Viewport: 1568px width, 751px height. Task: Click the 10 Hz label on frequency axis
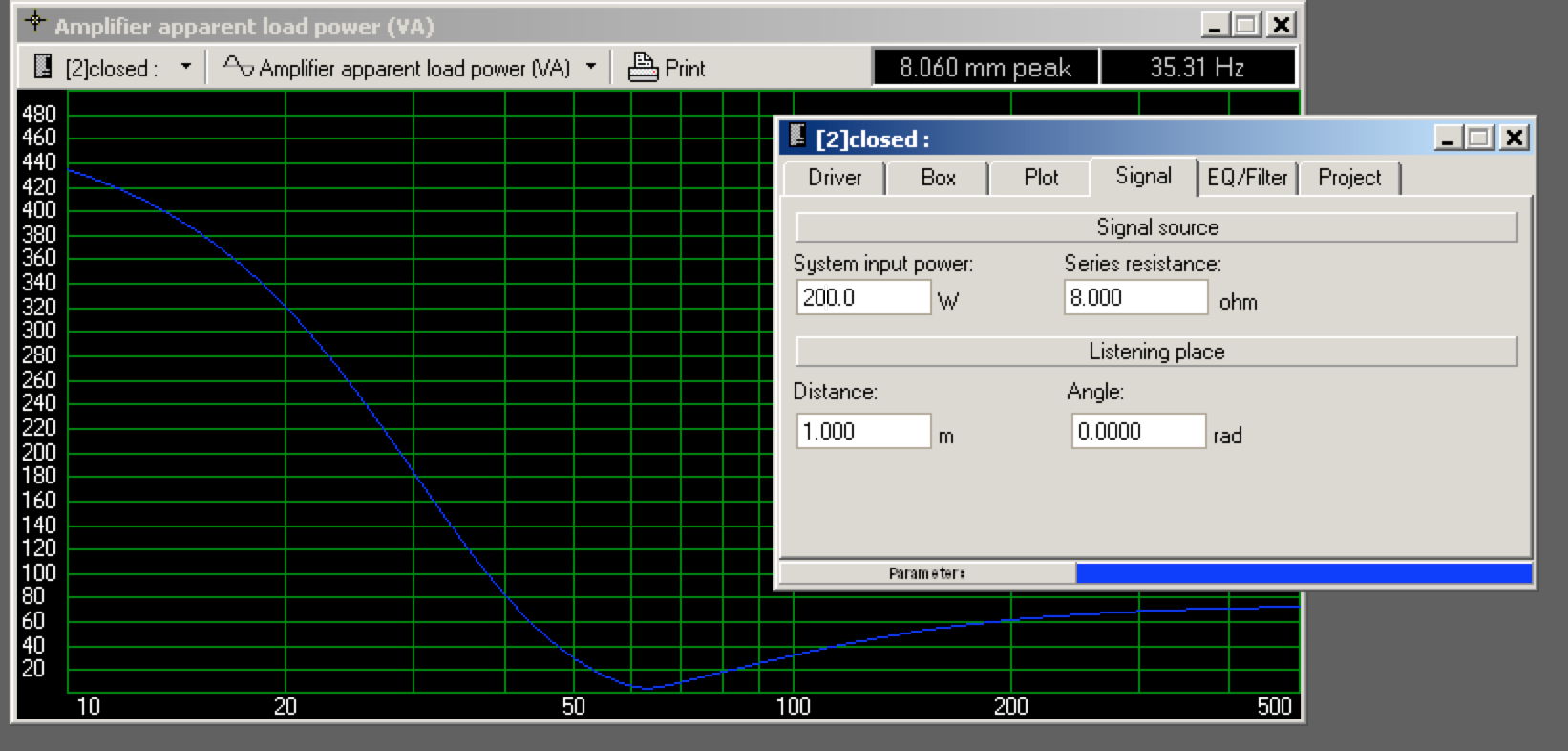[88, 707]
